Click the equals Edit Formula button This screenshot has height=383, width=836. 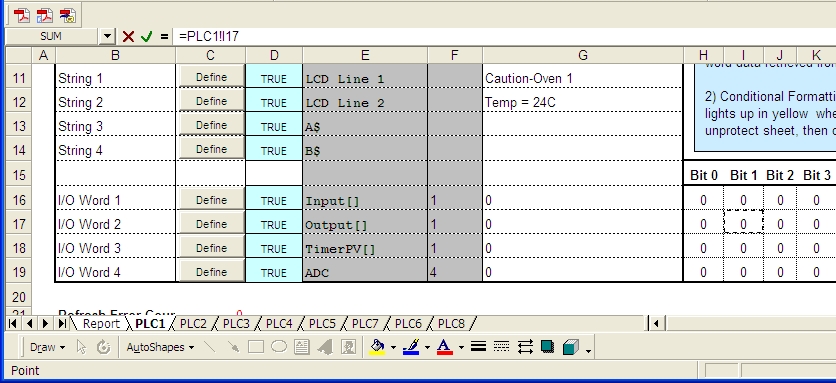point(164,36)
